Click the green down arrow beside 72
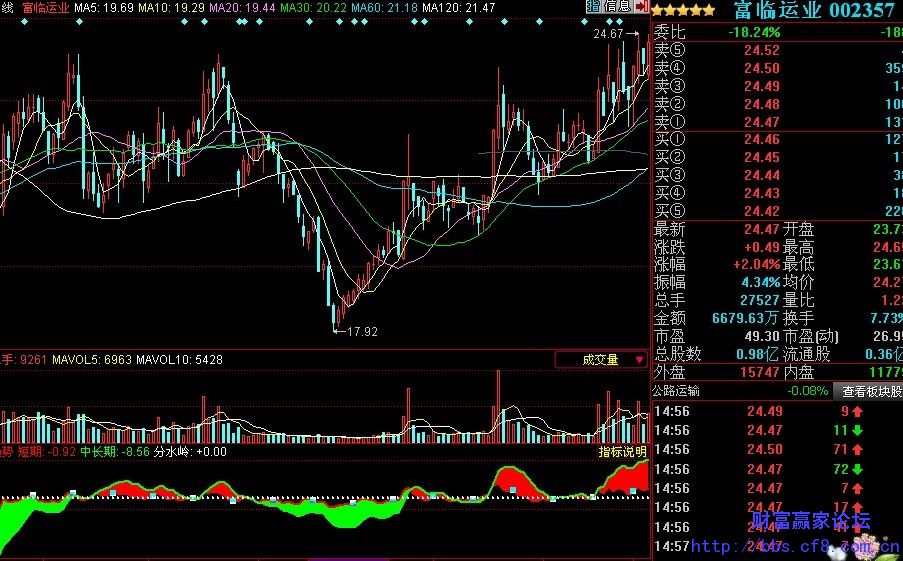Image resolution: width=903 pixels, height=561 pixels. coord(856,469)
